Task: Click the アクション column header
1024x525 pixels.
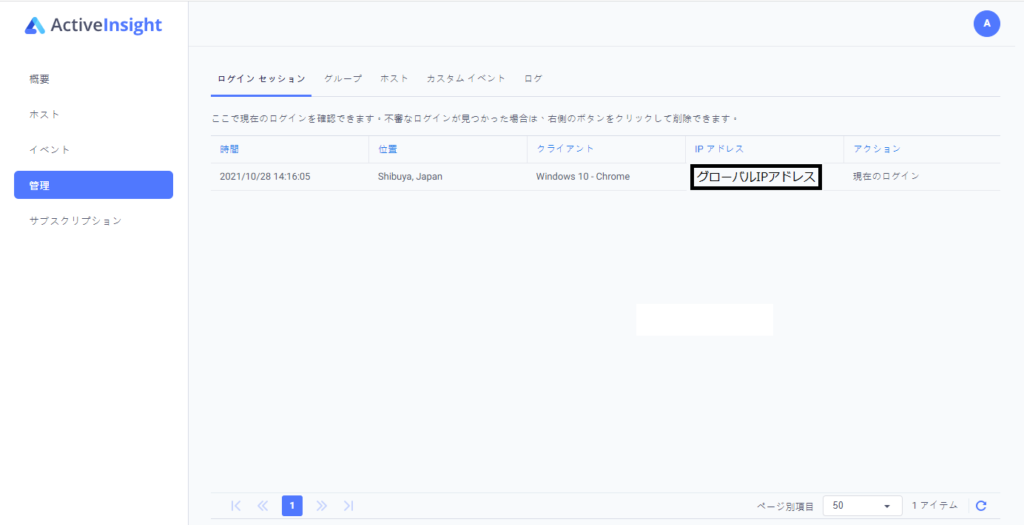Action: pos(877,149)
